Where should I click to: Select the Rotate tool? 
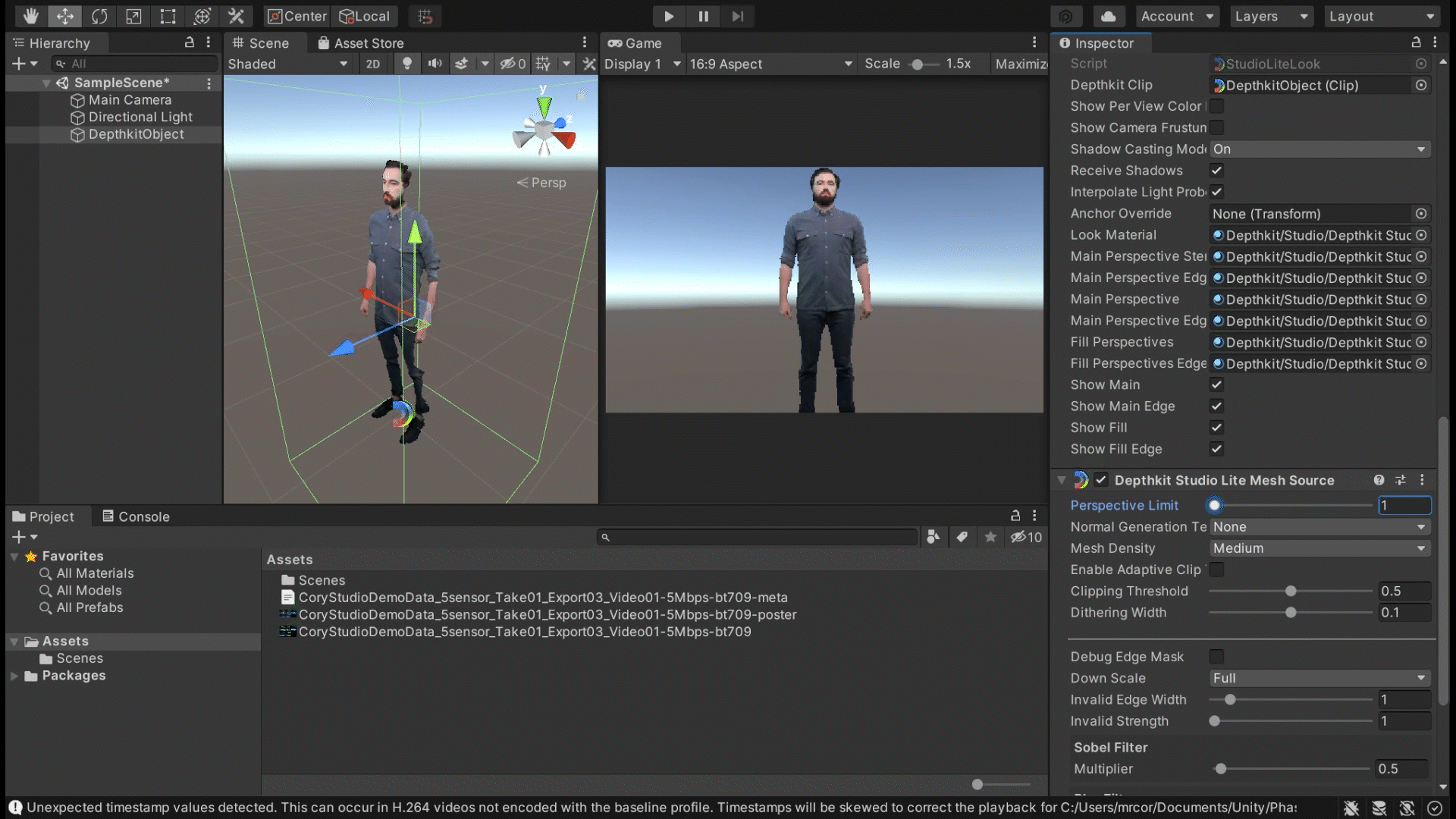pyautogui.click(x=99, y=16)
